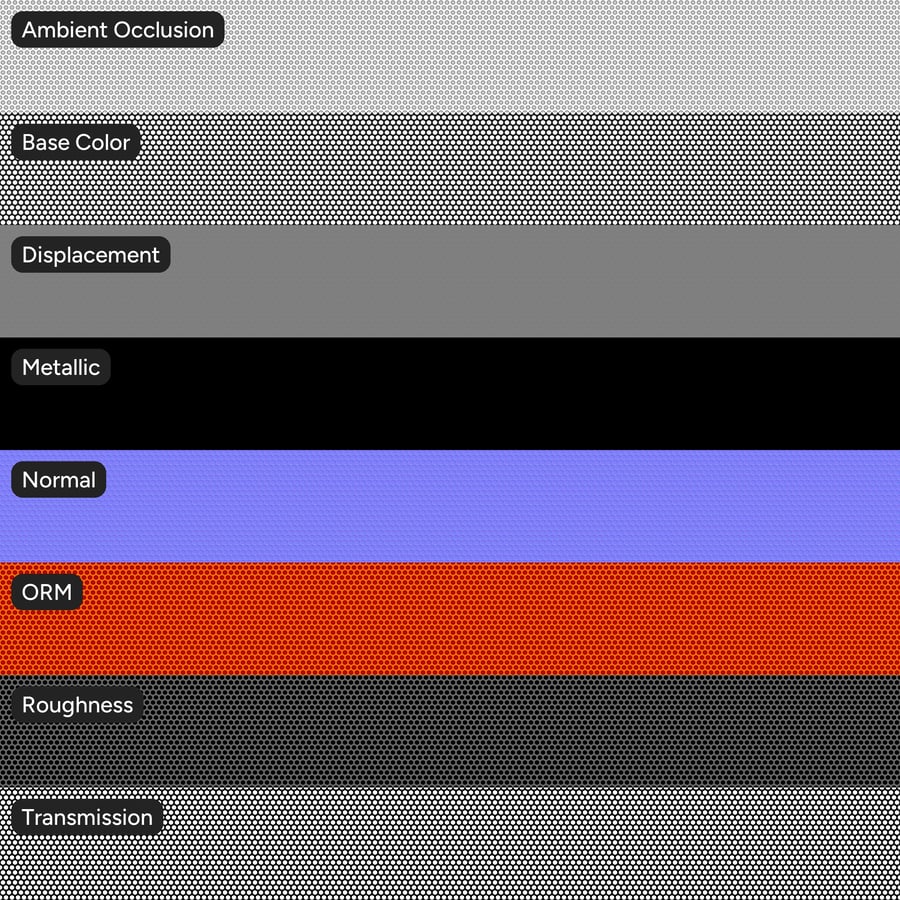Open the black Metallic texture strip

click(x=450, y=394)
